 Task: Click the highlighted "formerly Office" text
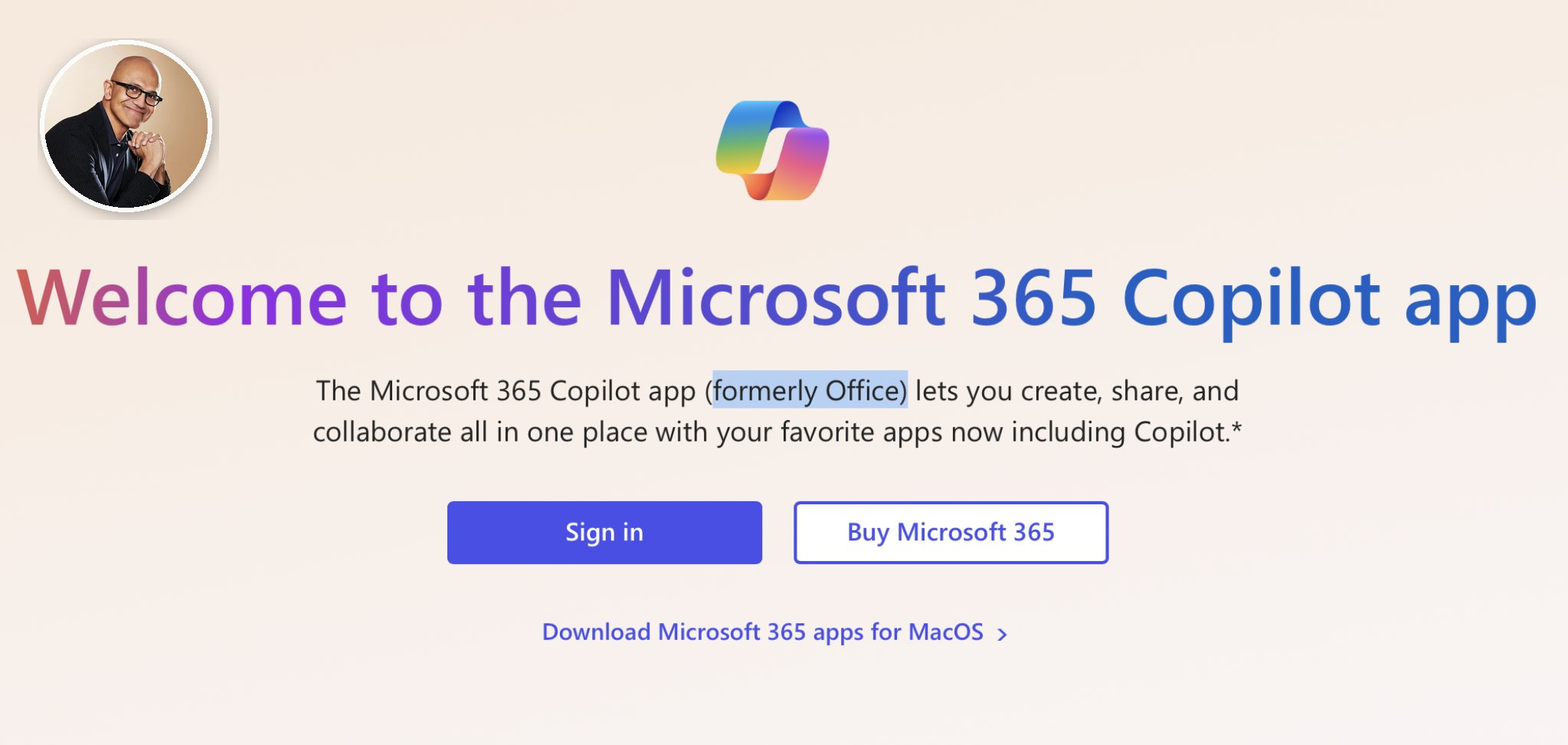[809, 391]
